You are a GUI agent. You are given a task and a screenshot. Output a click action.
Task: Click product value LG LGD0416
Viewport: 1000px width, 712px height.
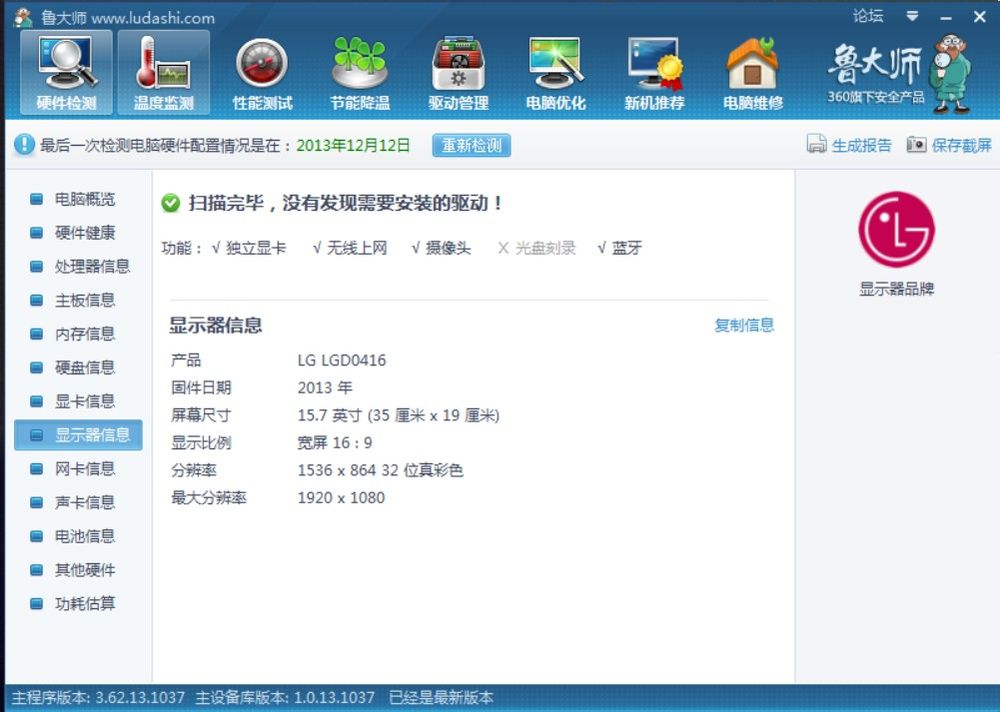(342, 360)
